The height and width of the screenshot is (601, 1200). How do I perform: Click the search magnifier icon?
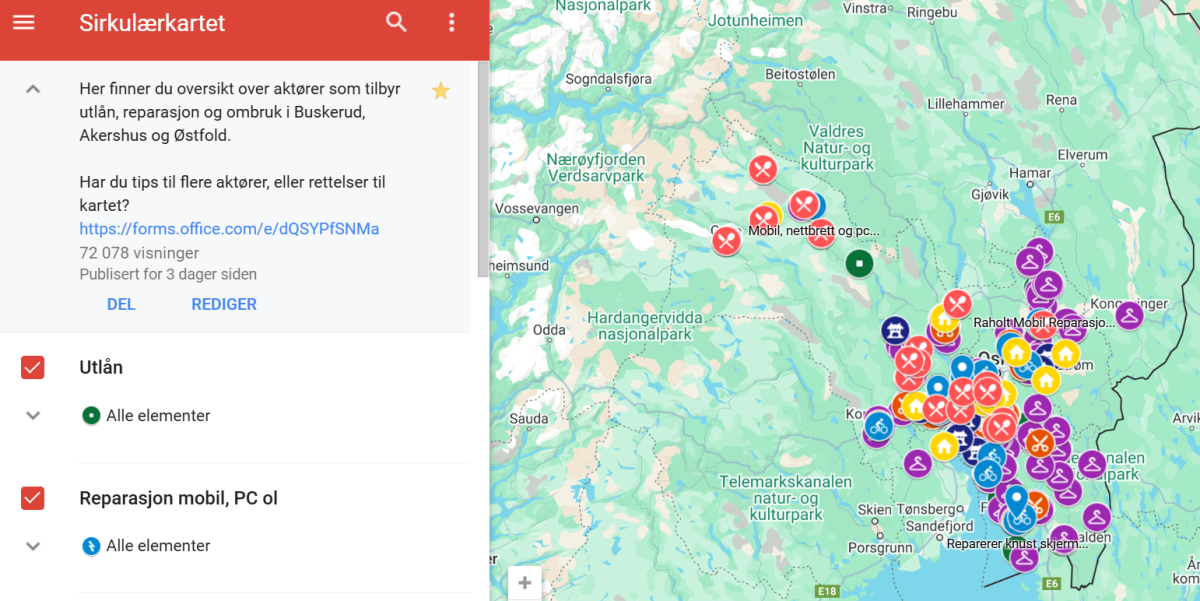(x=397, y=23)
